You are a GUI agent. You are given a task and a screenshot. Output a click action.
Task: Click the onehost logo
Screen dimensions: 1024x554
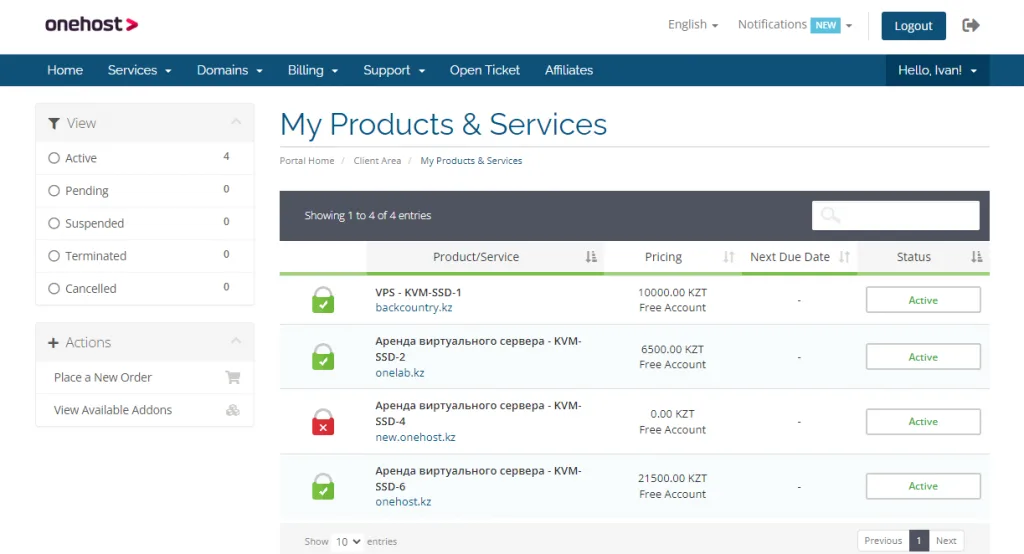coord(91,25)
